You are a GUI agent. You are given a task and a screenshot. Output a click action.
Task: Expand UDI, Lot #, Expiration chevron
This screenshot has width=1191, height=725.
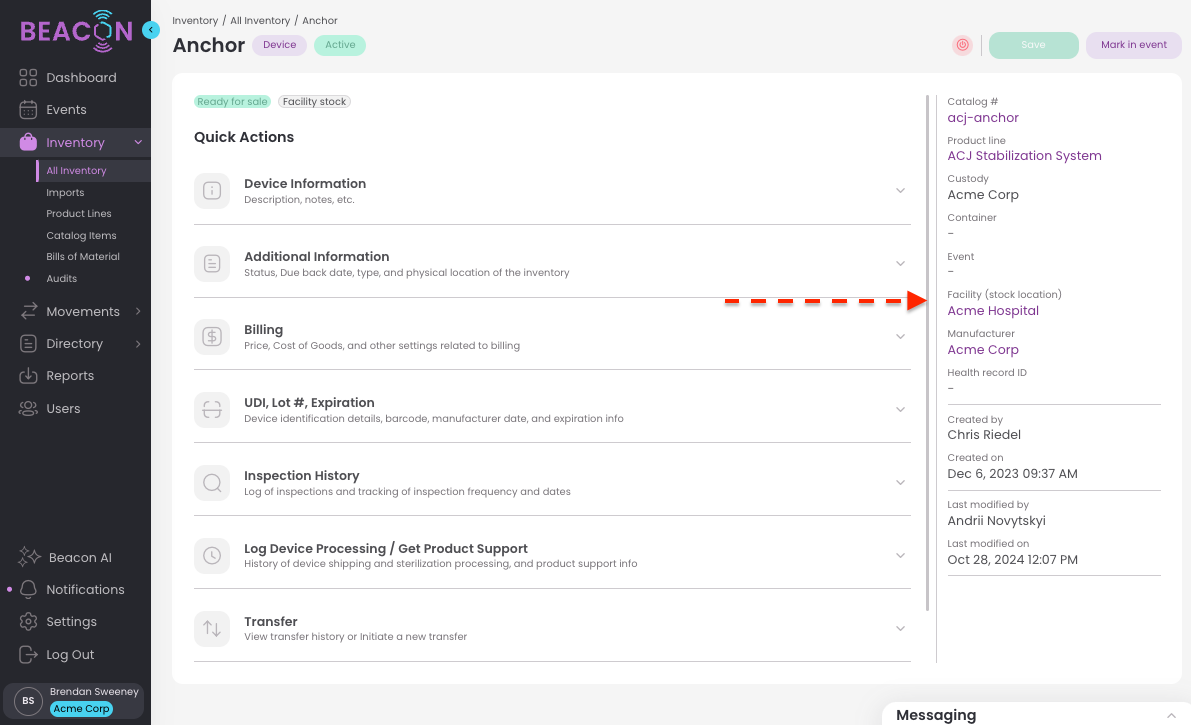(900, 410)
